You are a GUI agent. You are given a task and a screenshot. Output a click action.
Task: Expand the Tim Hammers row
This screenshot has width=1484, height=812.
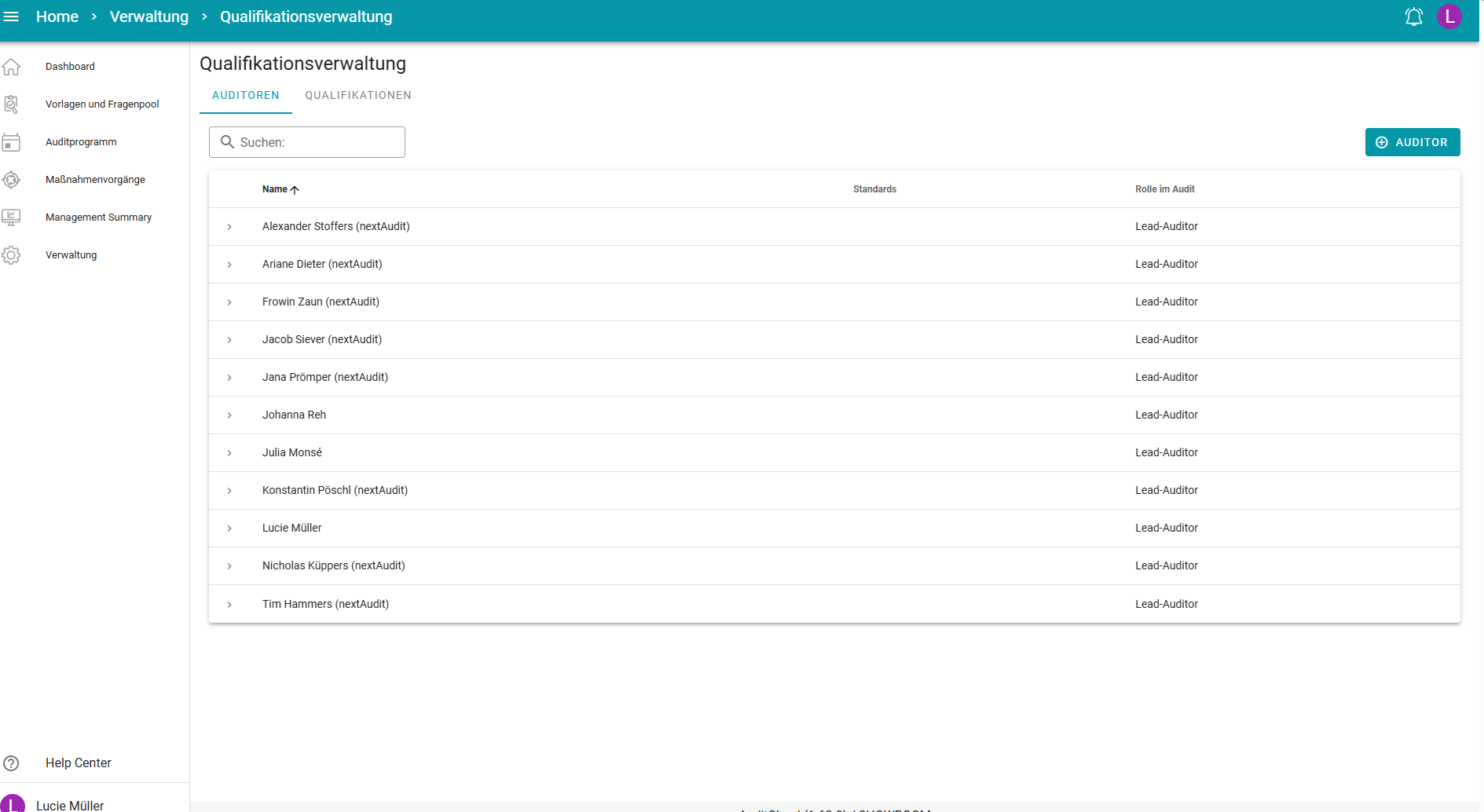click(229, 605)
